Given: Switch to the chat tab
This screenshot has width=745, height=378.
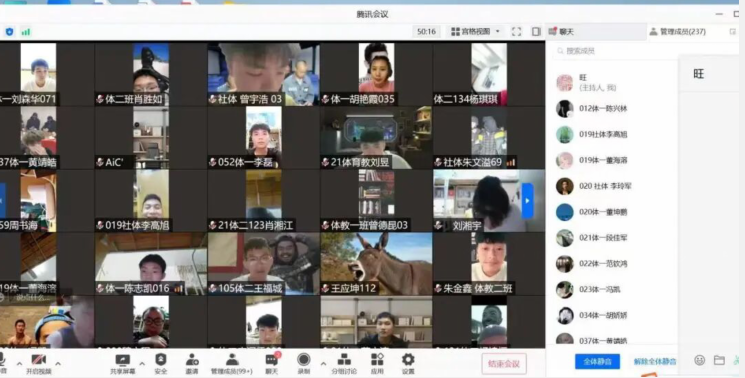Looking at the screenshot, I should tap(562, 32).
